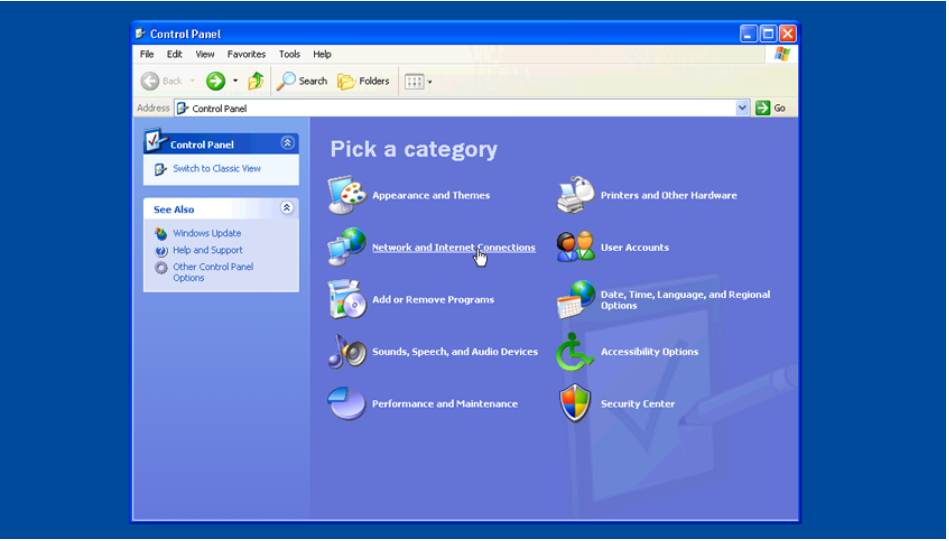Click the Help and Support link
The width and height of the screenshot is (949, 541).
208,250
